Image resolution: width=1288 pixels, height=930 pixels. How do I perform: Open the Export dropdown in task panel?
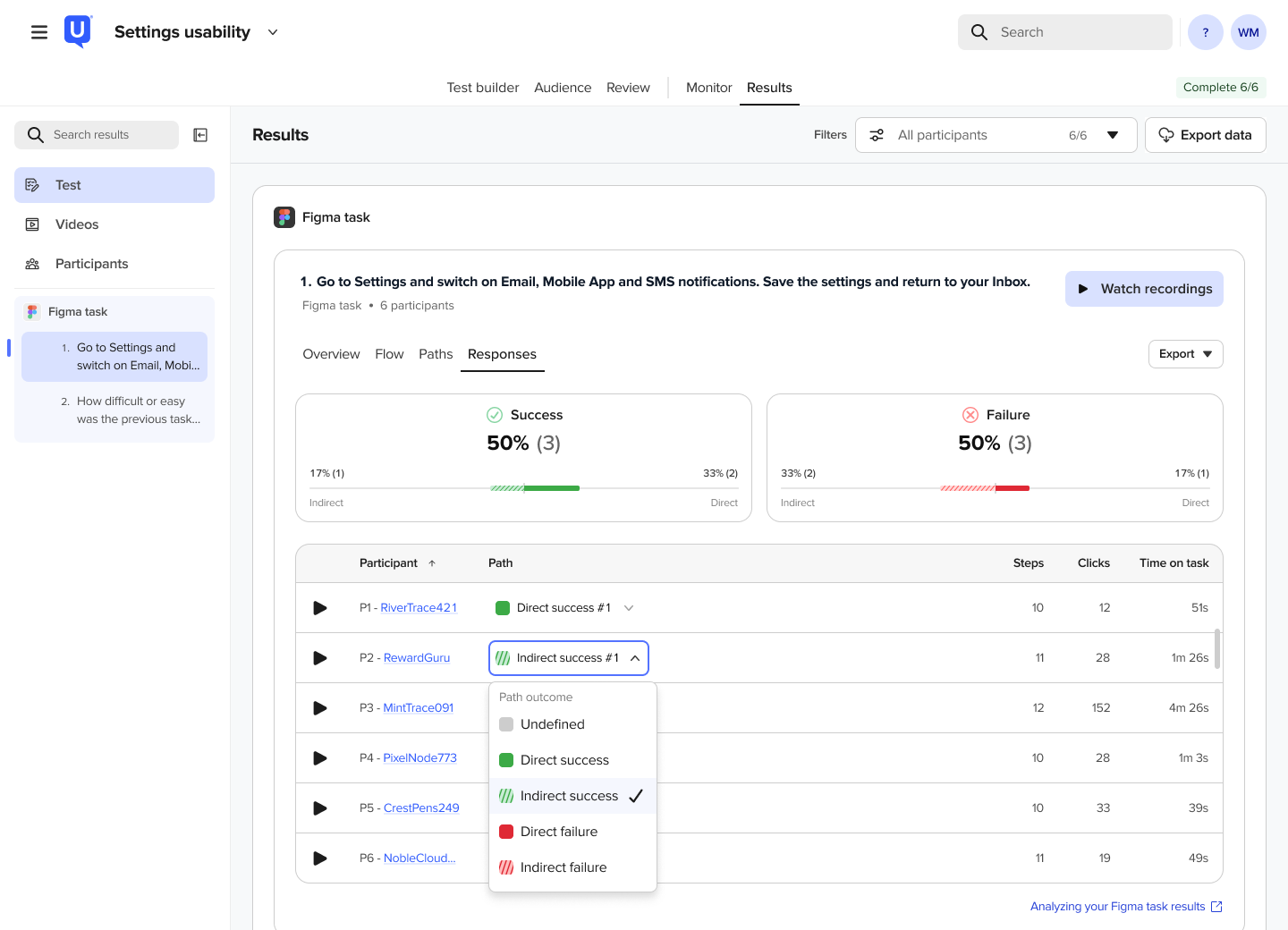1185,354
